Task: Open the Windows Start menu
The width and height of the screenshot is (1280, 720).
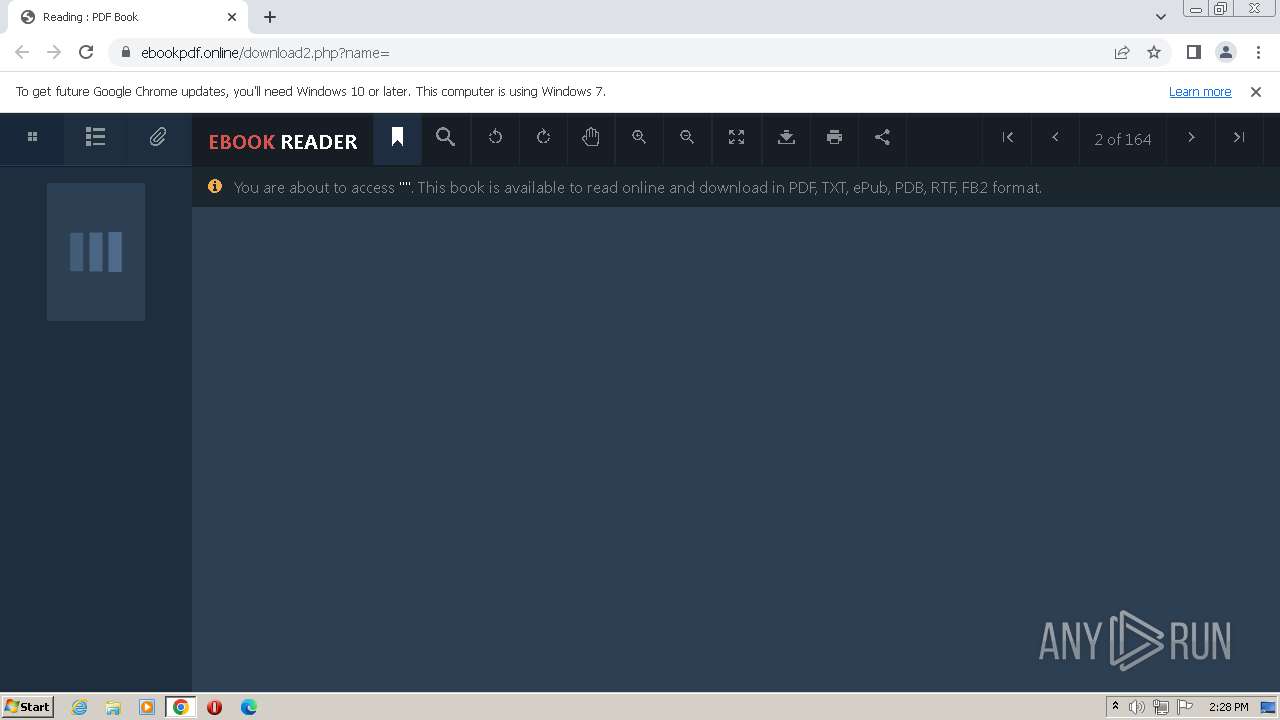Action: click(x=27, y=707)
